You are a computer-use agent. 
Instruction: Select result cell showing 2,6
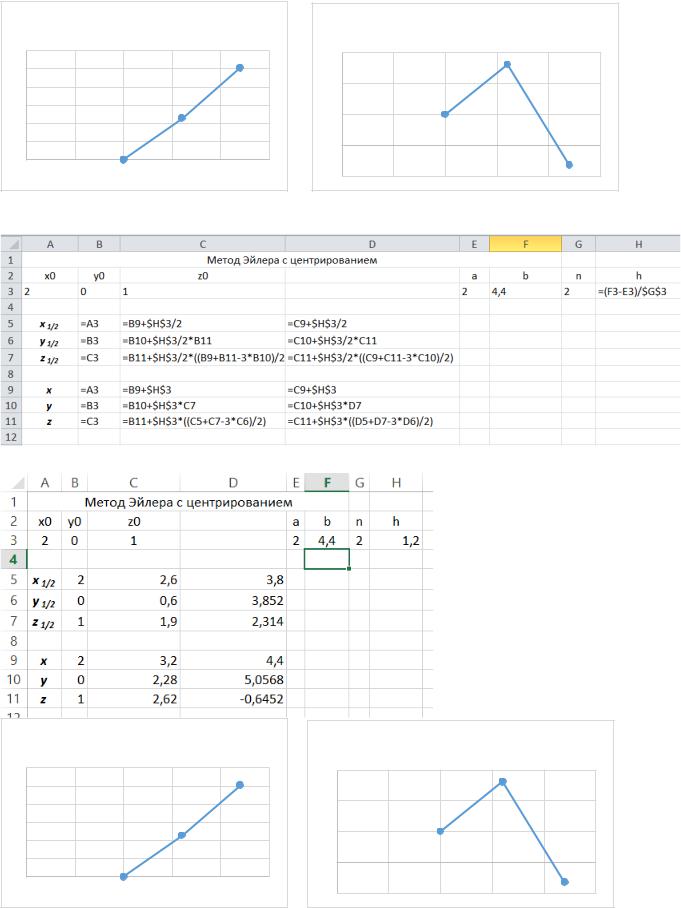coord(134,579)
